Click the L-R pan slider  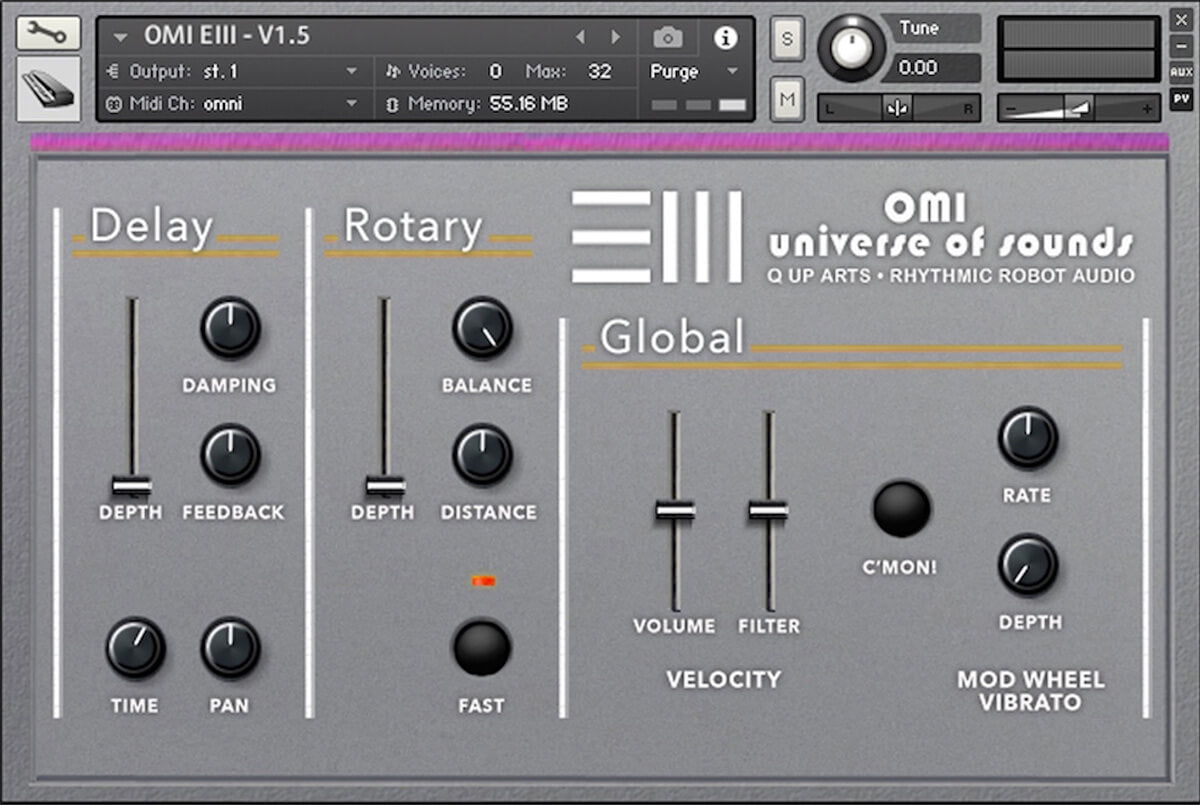[x=899, y=109]
